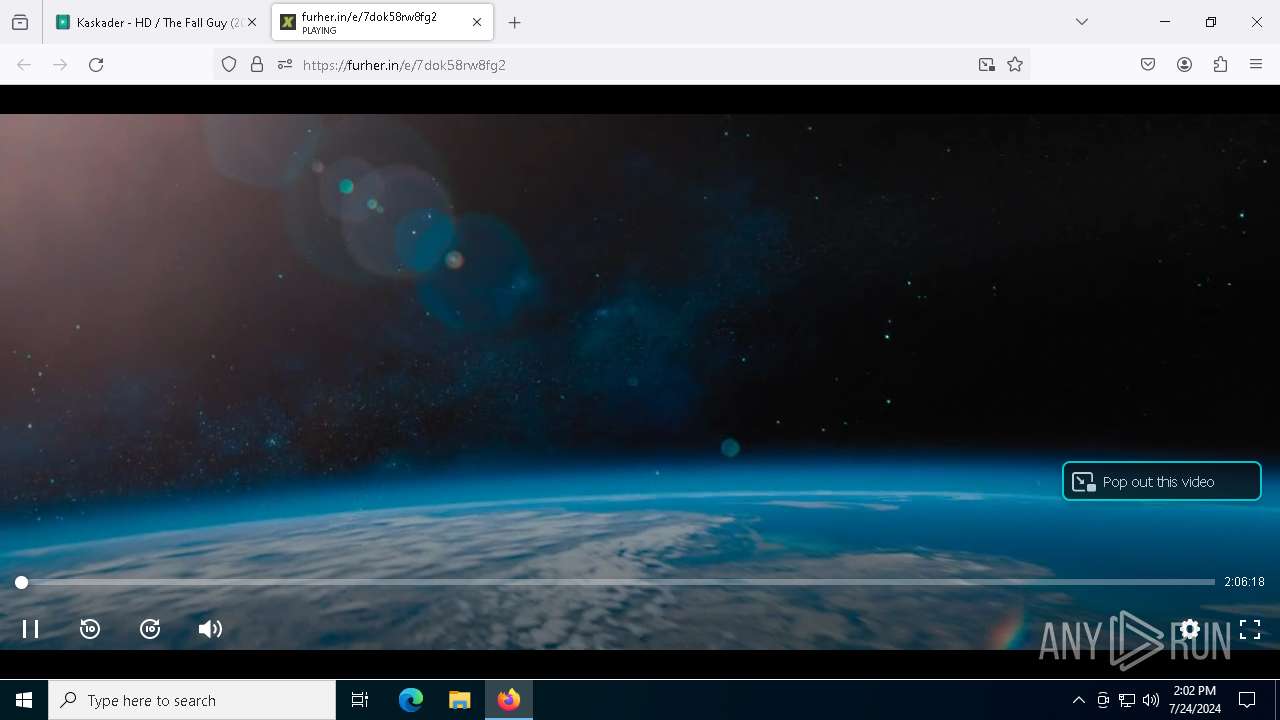Pause the video playback
Image resolution: width=1280 pixels, height=720 pixels.
31,629
